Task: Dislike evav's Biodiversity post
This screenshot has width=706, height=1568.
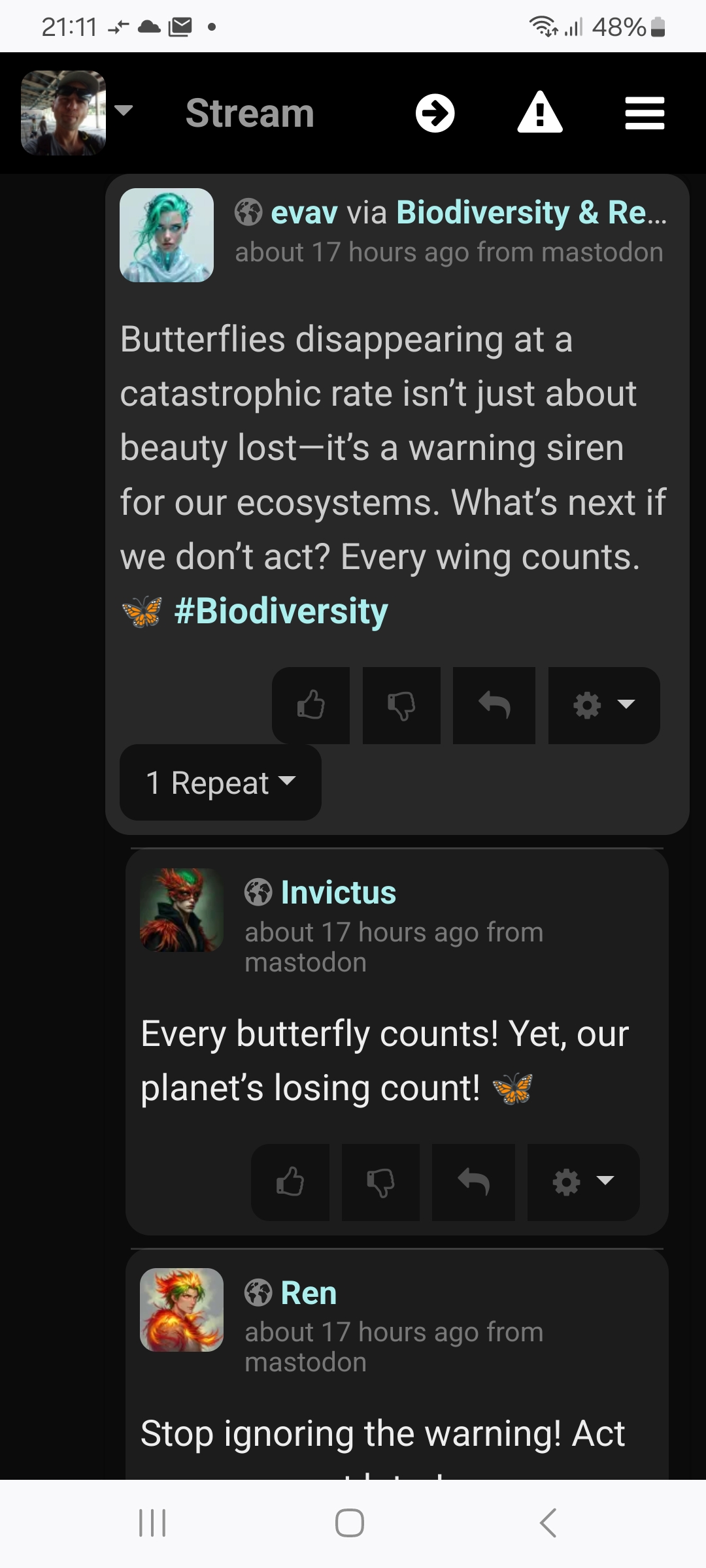Action: pyautogui.click(x=401, y=705)
